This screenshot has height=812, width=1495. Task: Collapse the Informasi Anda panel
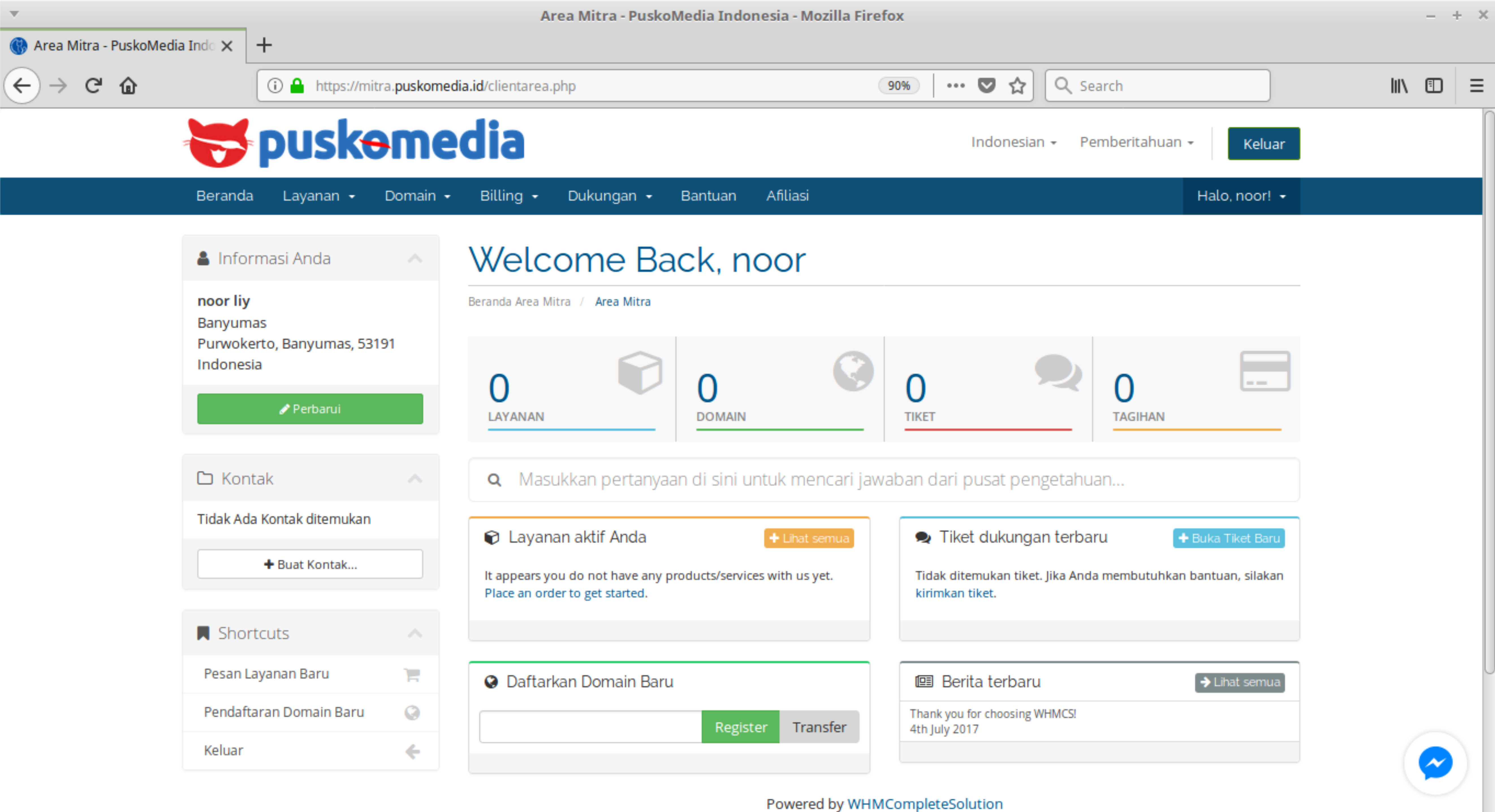pyautogui.click(x=415, y=259)
